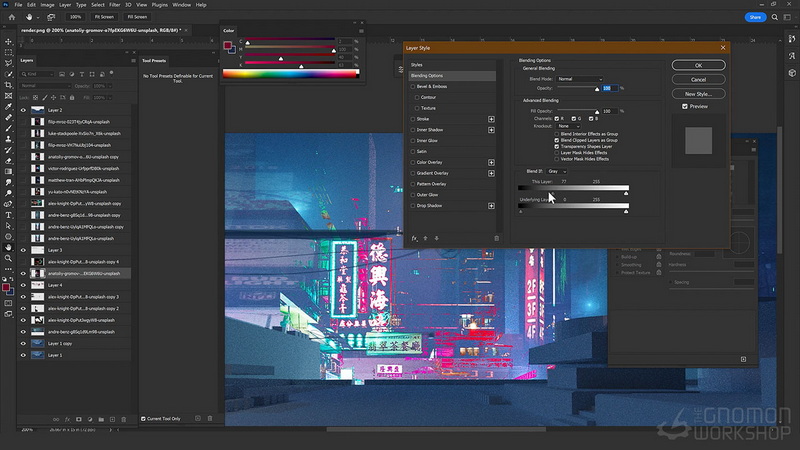This screenshot has height=450, width=800.
Task: Switch to the Tool Presets tab
Action: click(x=154, y=61)
